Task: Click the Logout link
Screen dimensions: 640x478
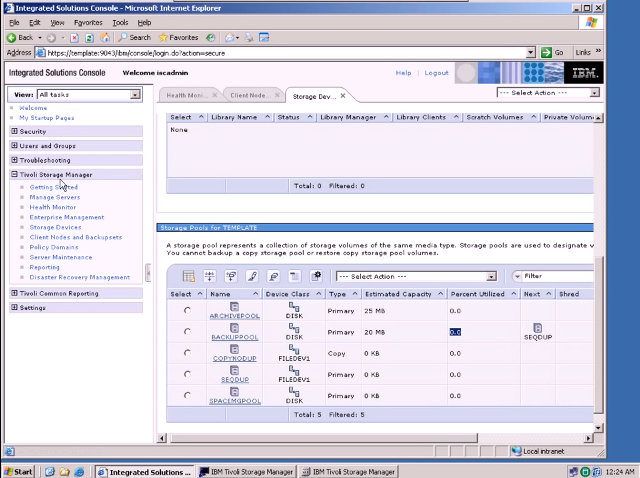Action: point(436,73)
